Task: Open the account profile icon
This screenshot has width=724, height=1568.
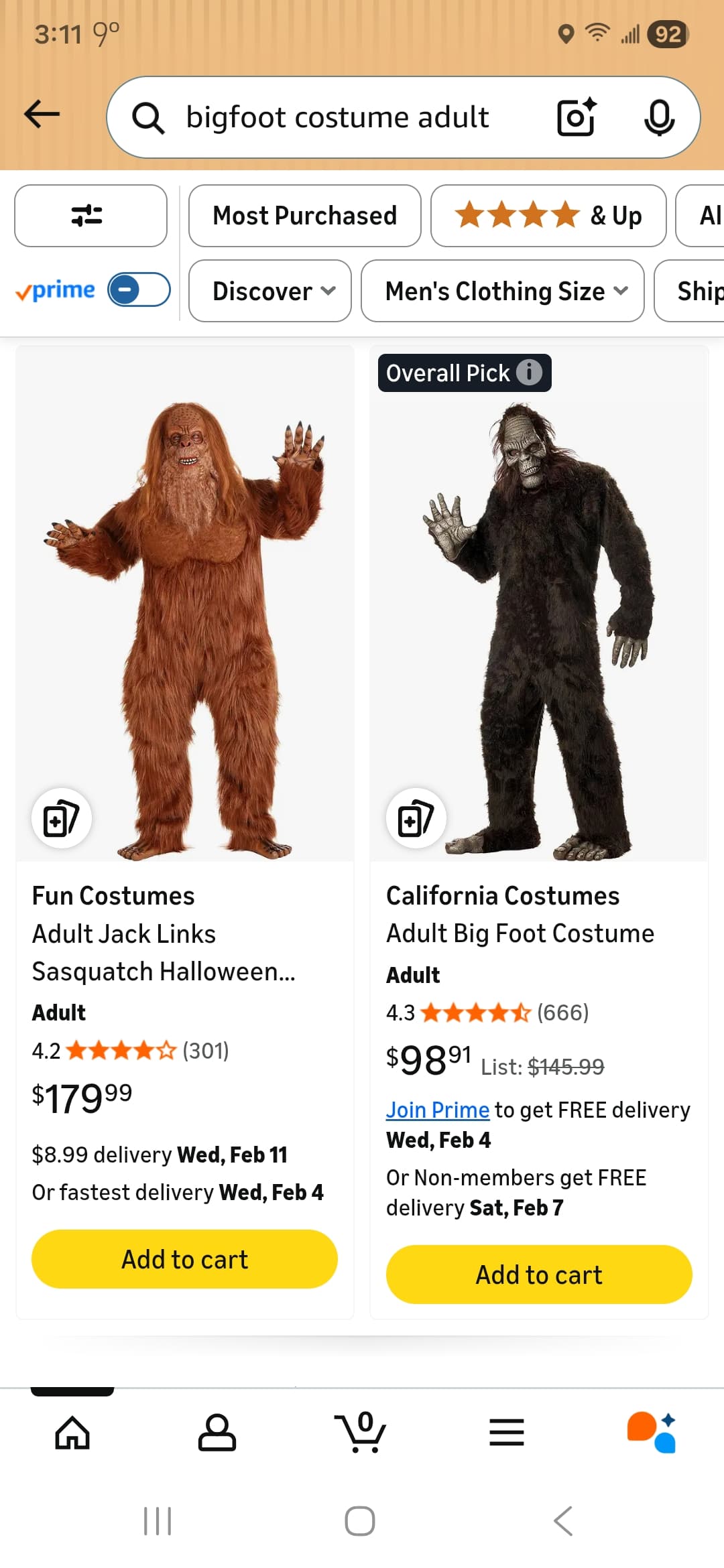Action: pos(217,1433)
